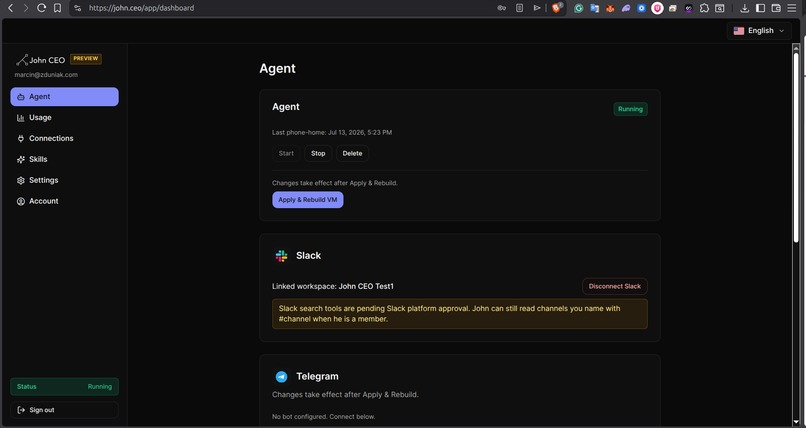Click the marcin@zduniak.com email text

(x=46, y=75)
